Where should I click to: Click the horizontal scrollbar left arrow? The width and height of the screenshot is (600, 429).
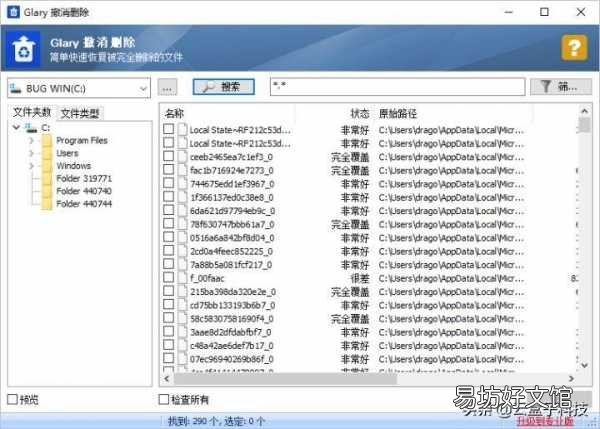tap(166, 379)
